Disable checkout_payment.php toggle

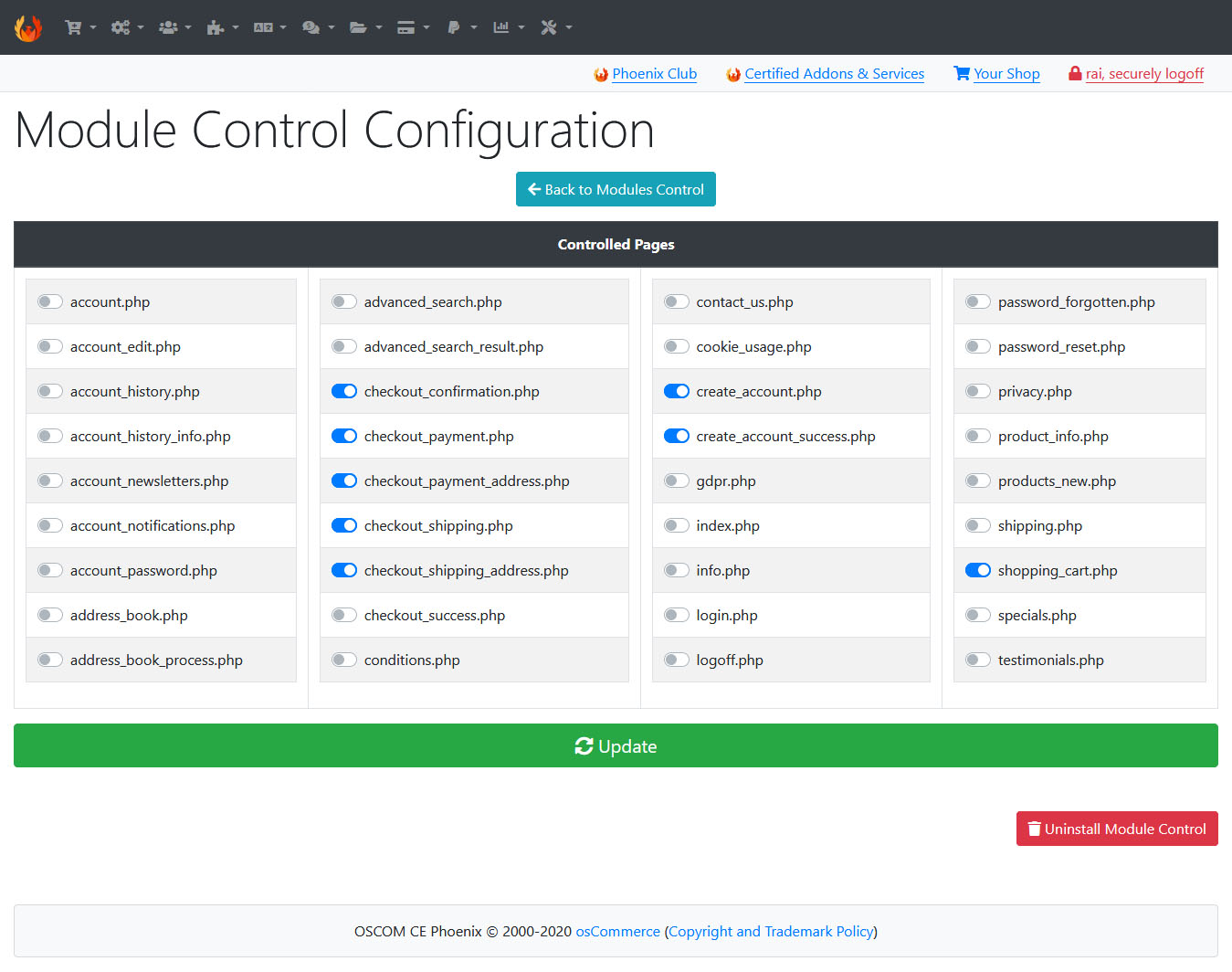tap(344, 436)
